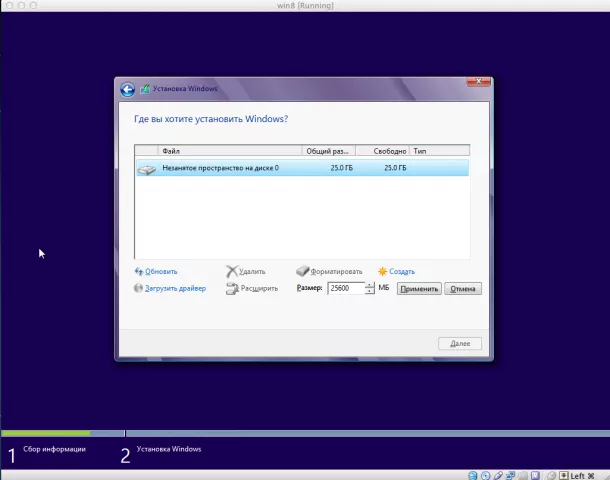
Task: Click the Тип (Type) column header
Action: click(x=438, y=151)
